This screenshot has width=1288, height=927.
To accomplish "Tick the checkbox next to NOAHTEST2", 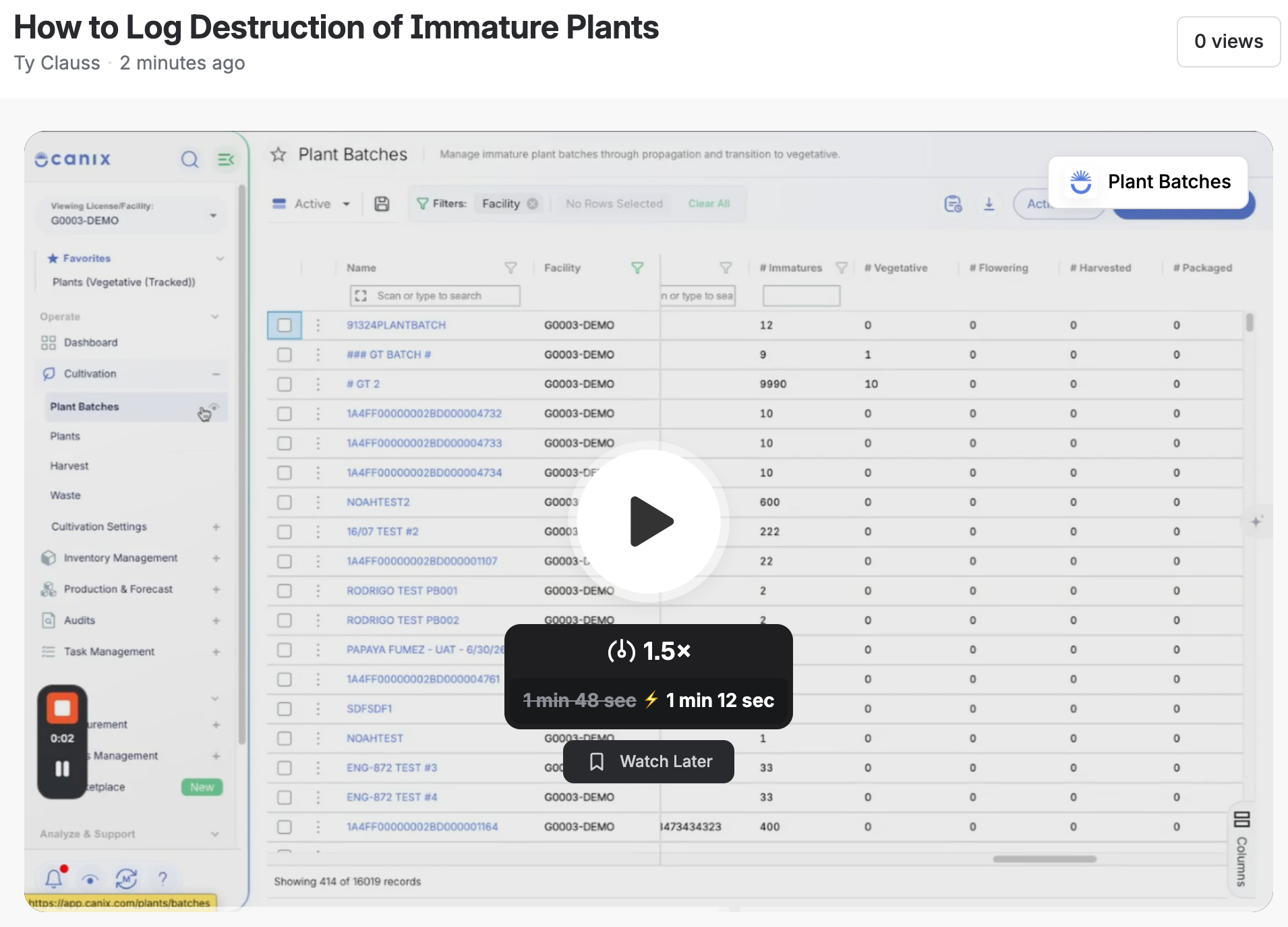I will click(285, 502).
